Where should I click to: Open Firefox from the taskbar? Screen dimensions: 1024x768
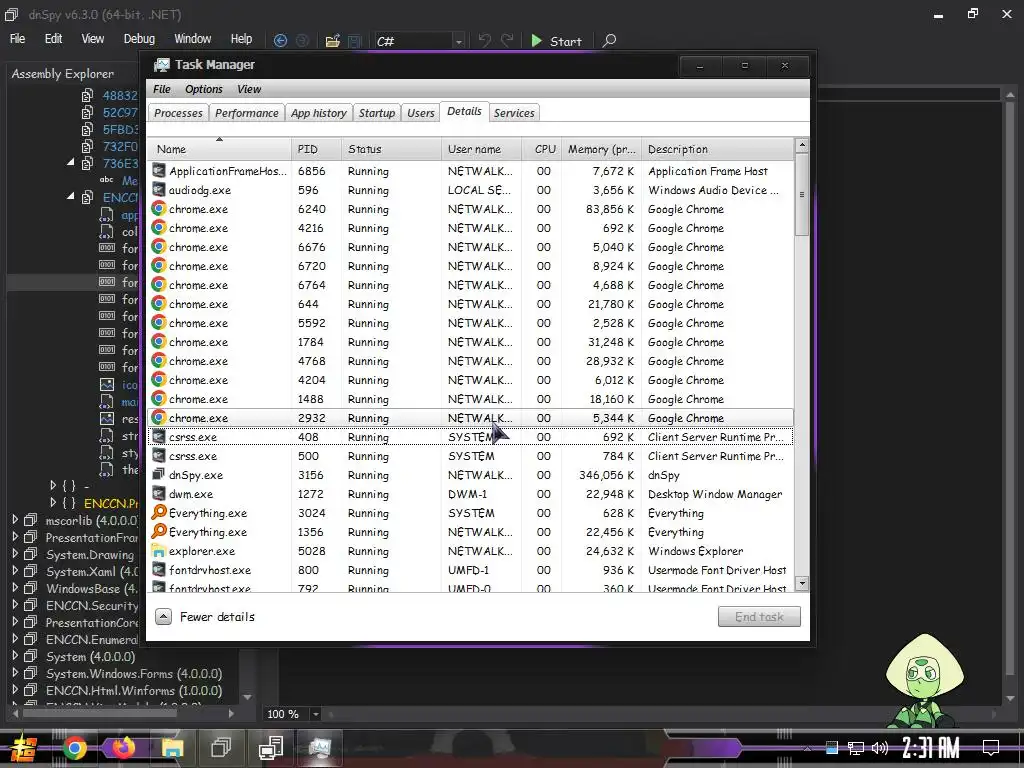(x=123, y=748)
